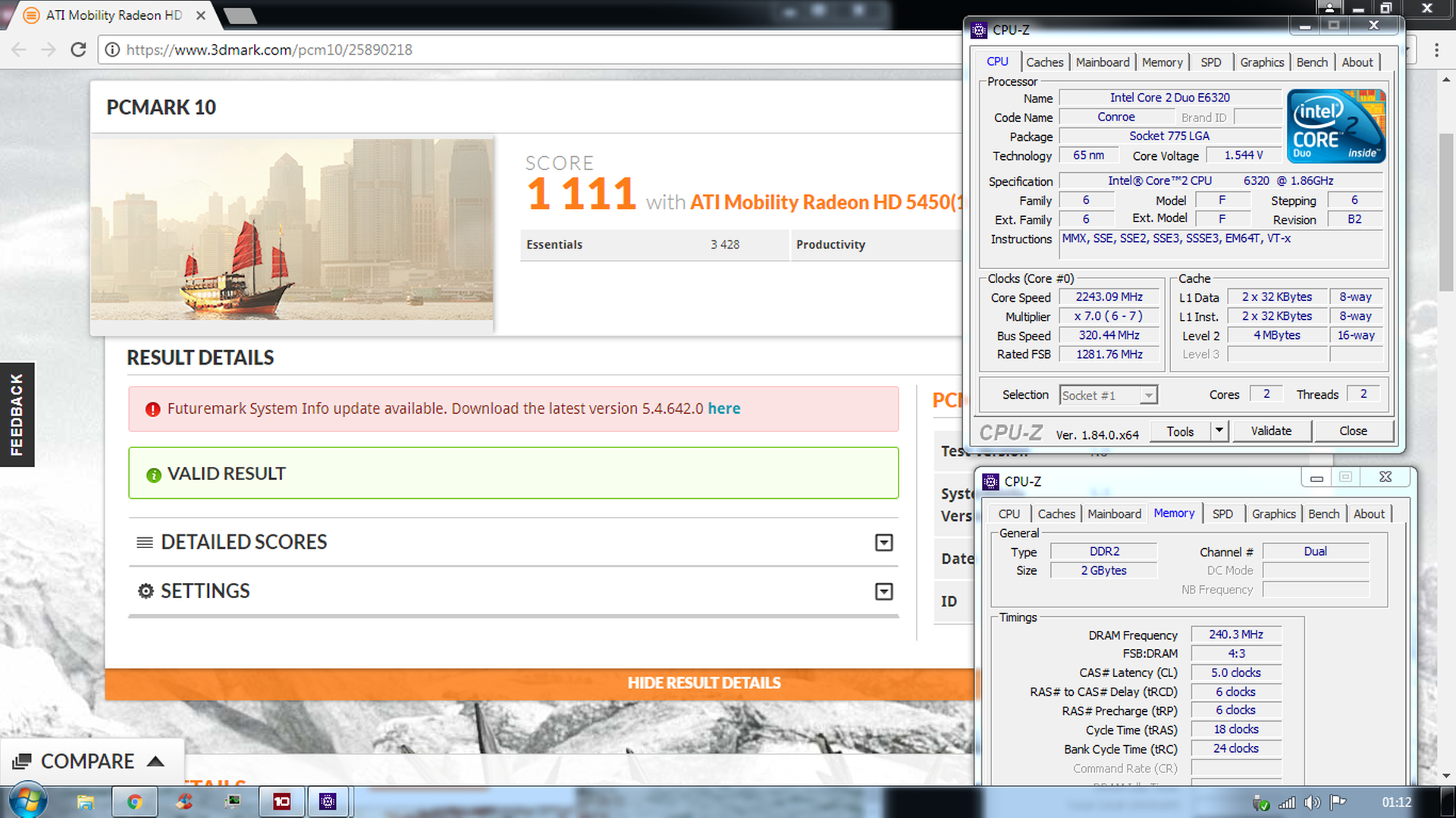The image size is (1456, 818).
Task: Open monitor app in taskbar
Action: click(x=233, y=801)
